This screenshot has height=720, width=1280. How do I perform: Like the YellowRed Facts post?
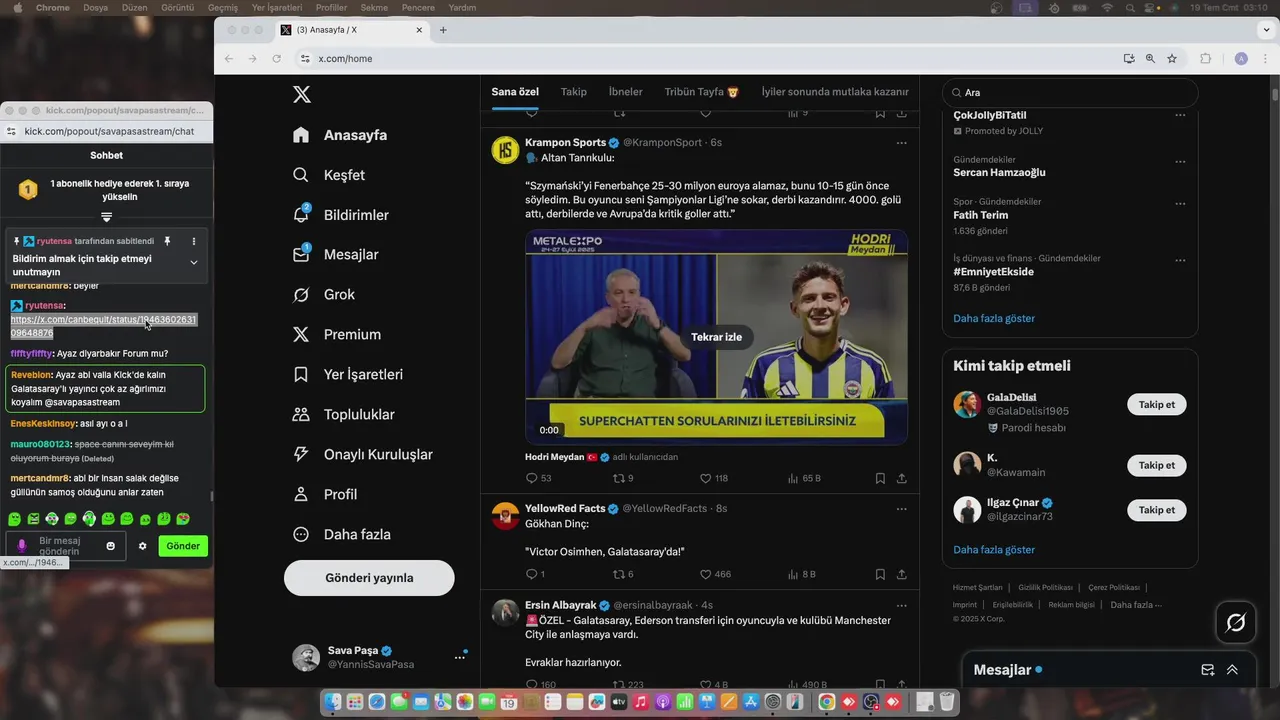click(x=715, y=574)
